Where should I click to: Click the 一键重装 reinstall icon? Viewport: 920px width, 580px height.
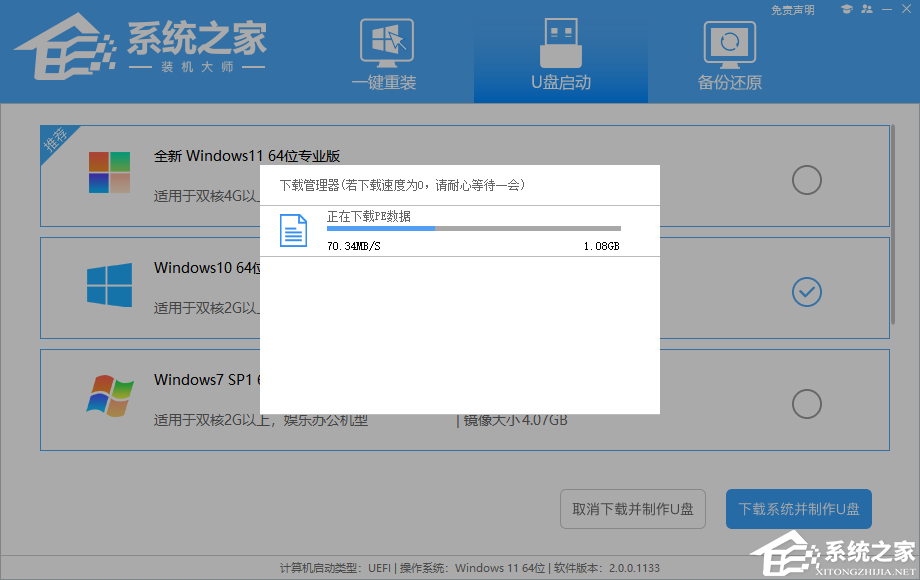384,43
